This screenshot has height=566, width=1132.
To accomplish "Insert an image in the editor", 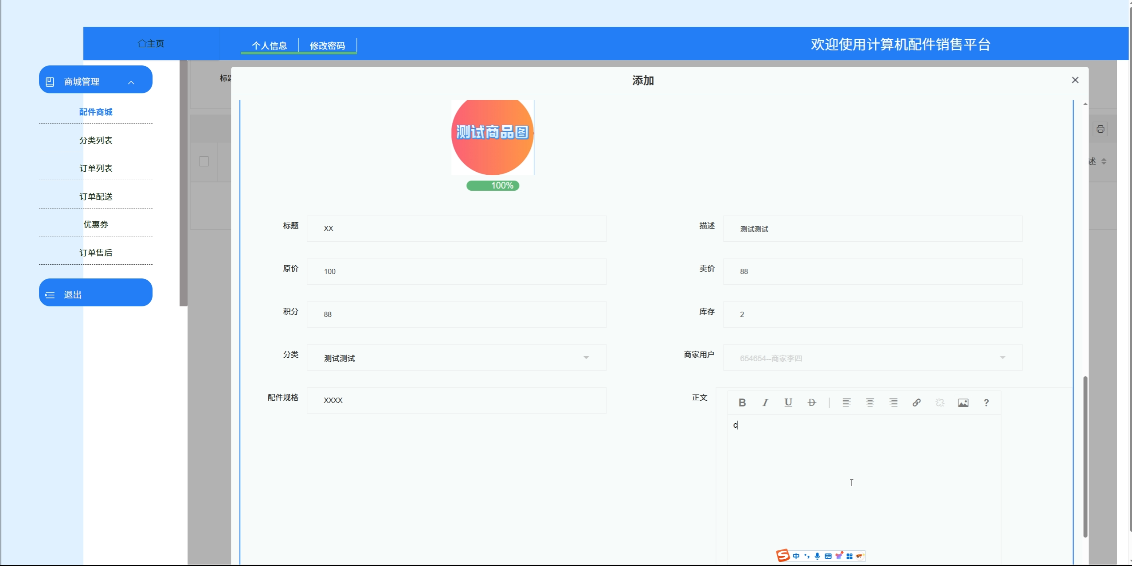I will [963, 403].
